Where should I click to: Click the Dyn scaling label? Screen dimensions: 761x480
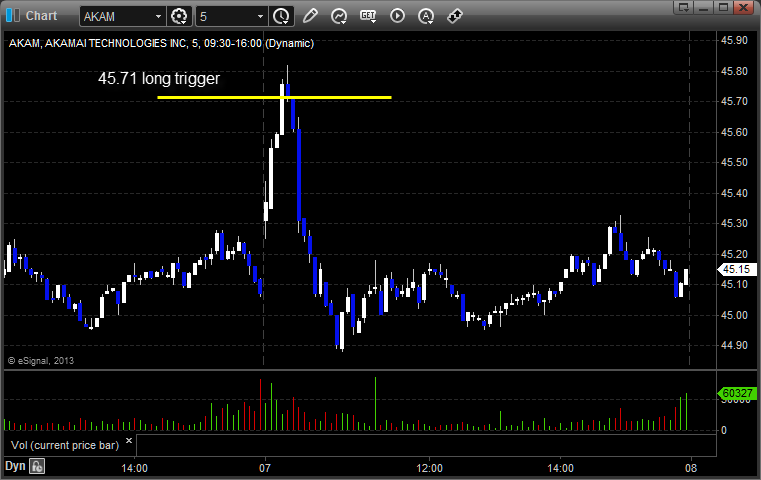tap(15, 466)
